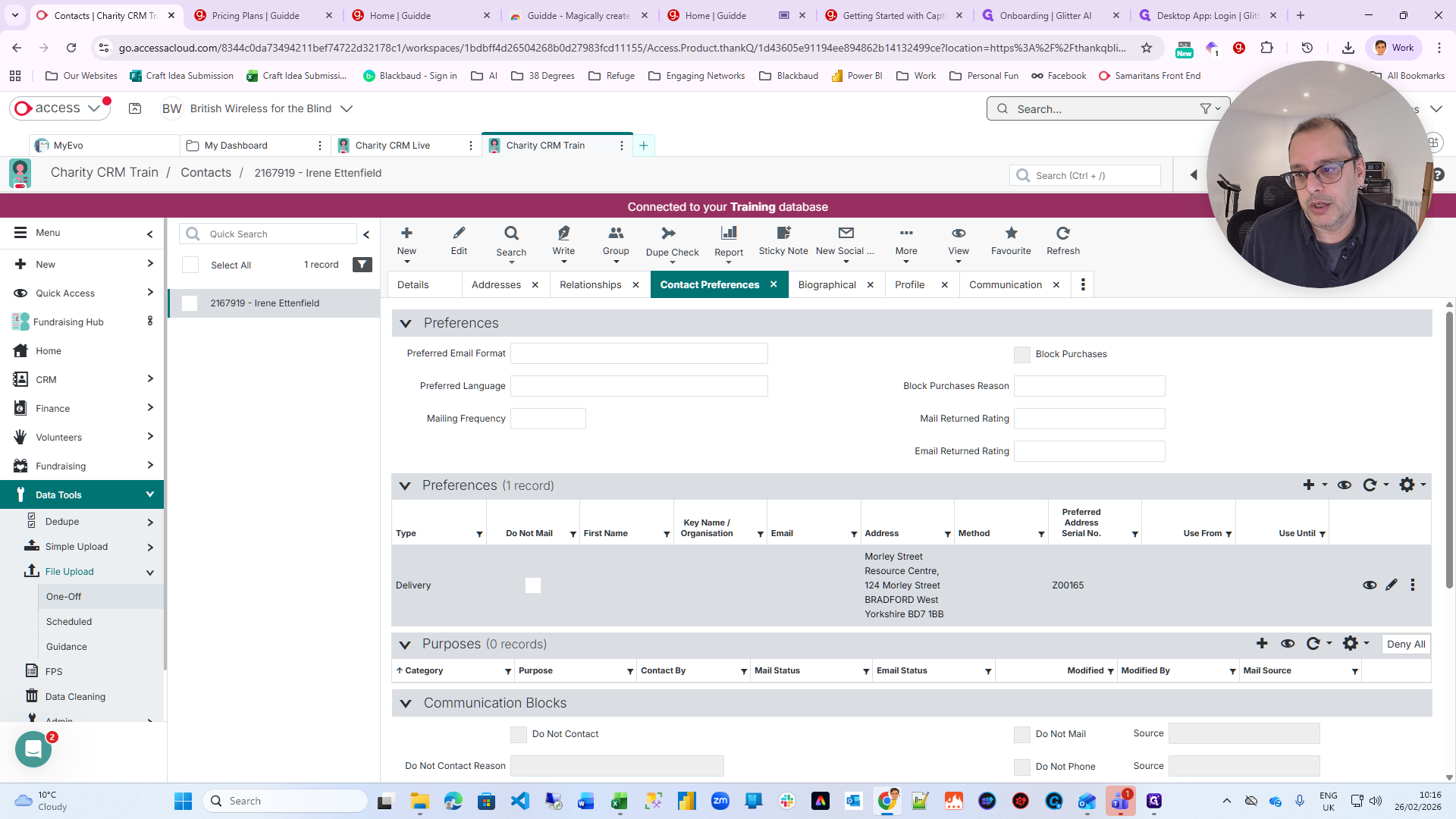Click the Contacts breadcrumb link
The image size is (1456, 819).
coord(206,173)
